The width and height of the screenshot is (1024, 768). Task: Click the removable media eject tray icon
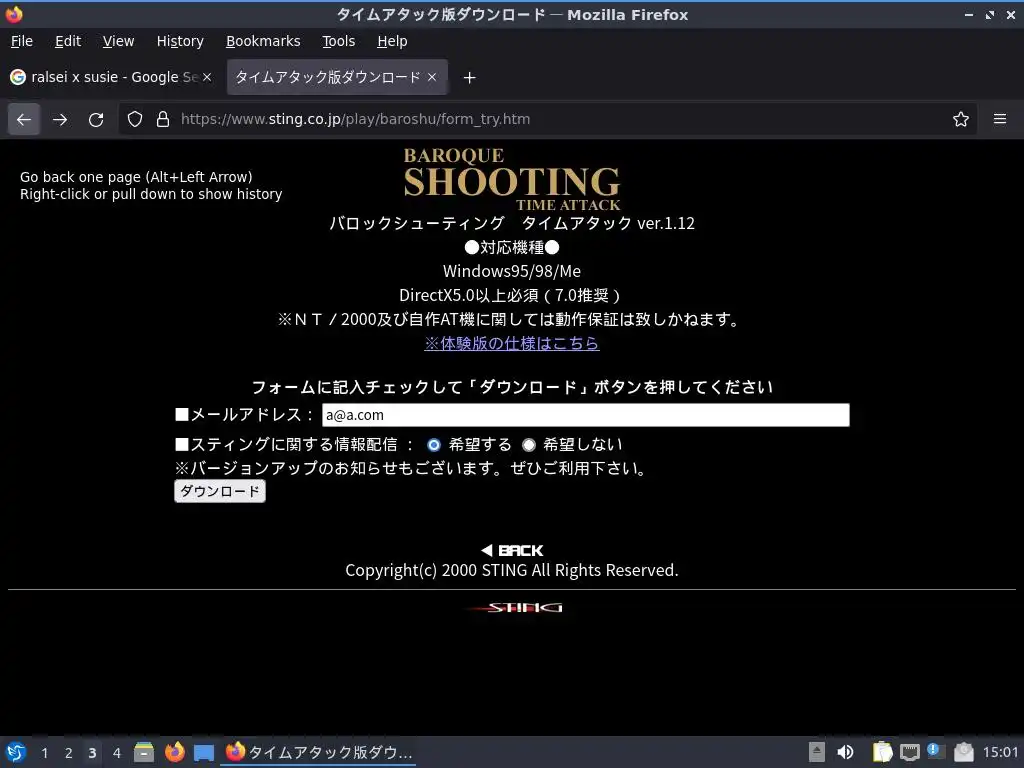(x=816, y=752)
